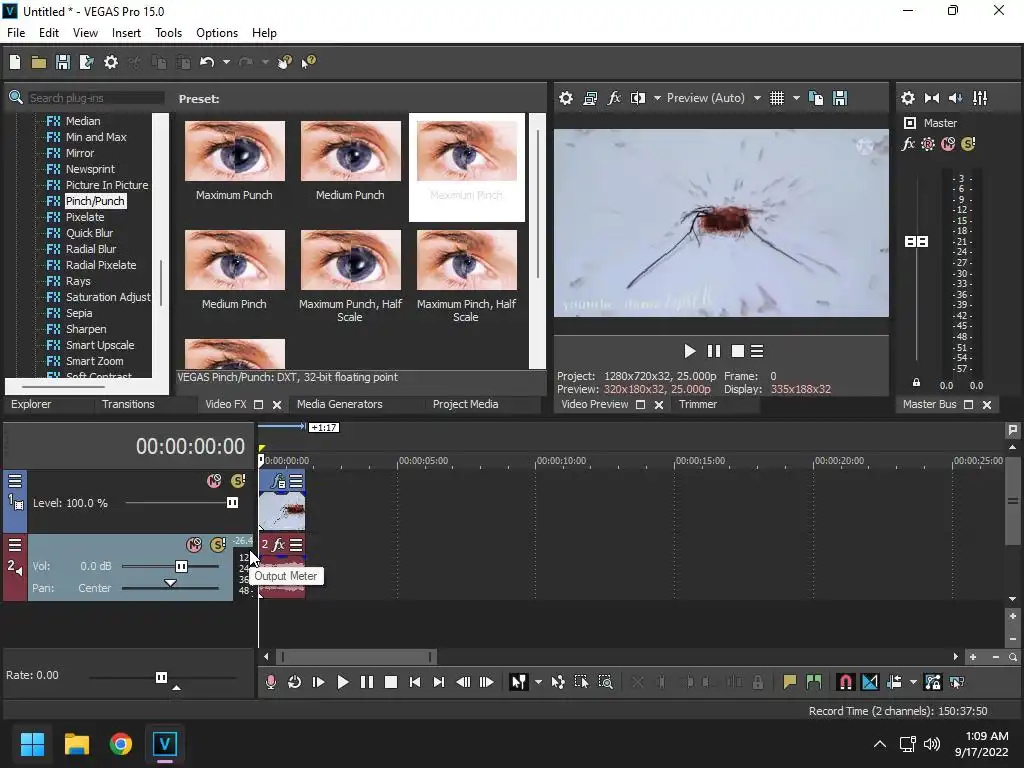Save a snapshot to file in the preview toolbar
The image size is (1024, 768).
coord(840,98)
